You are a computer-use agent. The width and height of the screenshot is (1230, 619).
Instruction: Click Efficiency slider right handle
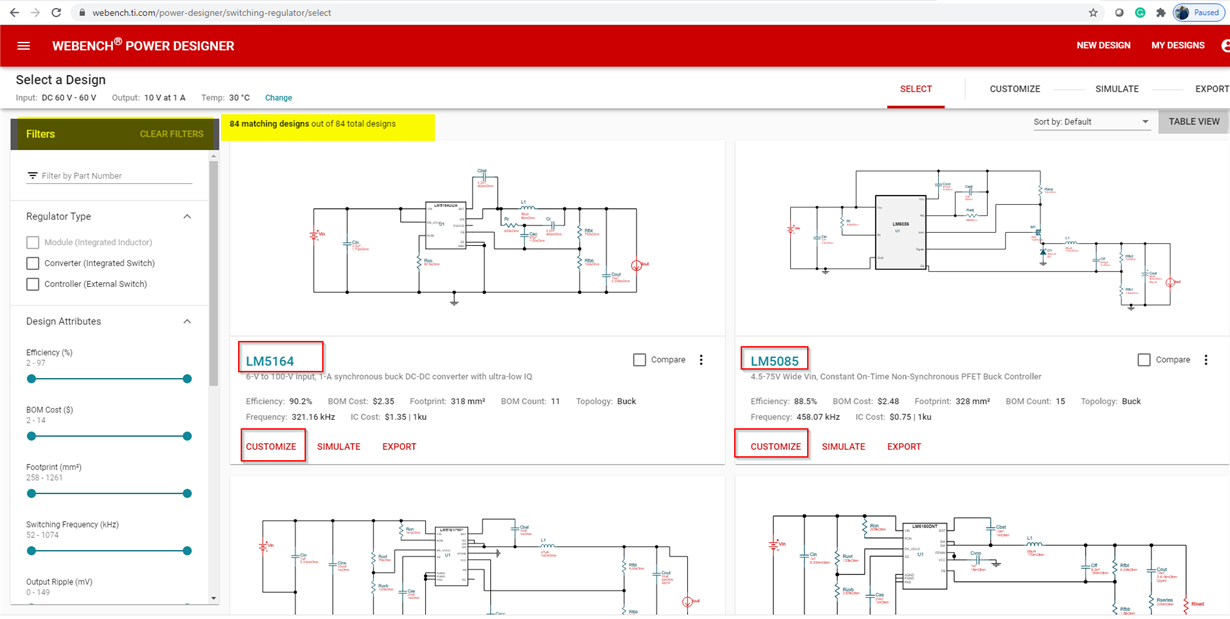187,379
